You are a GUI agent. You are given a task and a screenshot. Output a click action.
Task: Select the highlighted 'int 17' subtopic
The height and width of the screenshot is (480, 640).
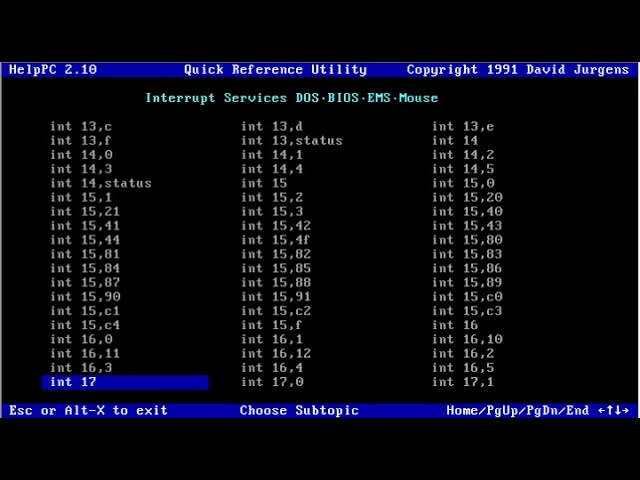pyautogui.click(x=125, y=382)
